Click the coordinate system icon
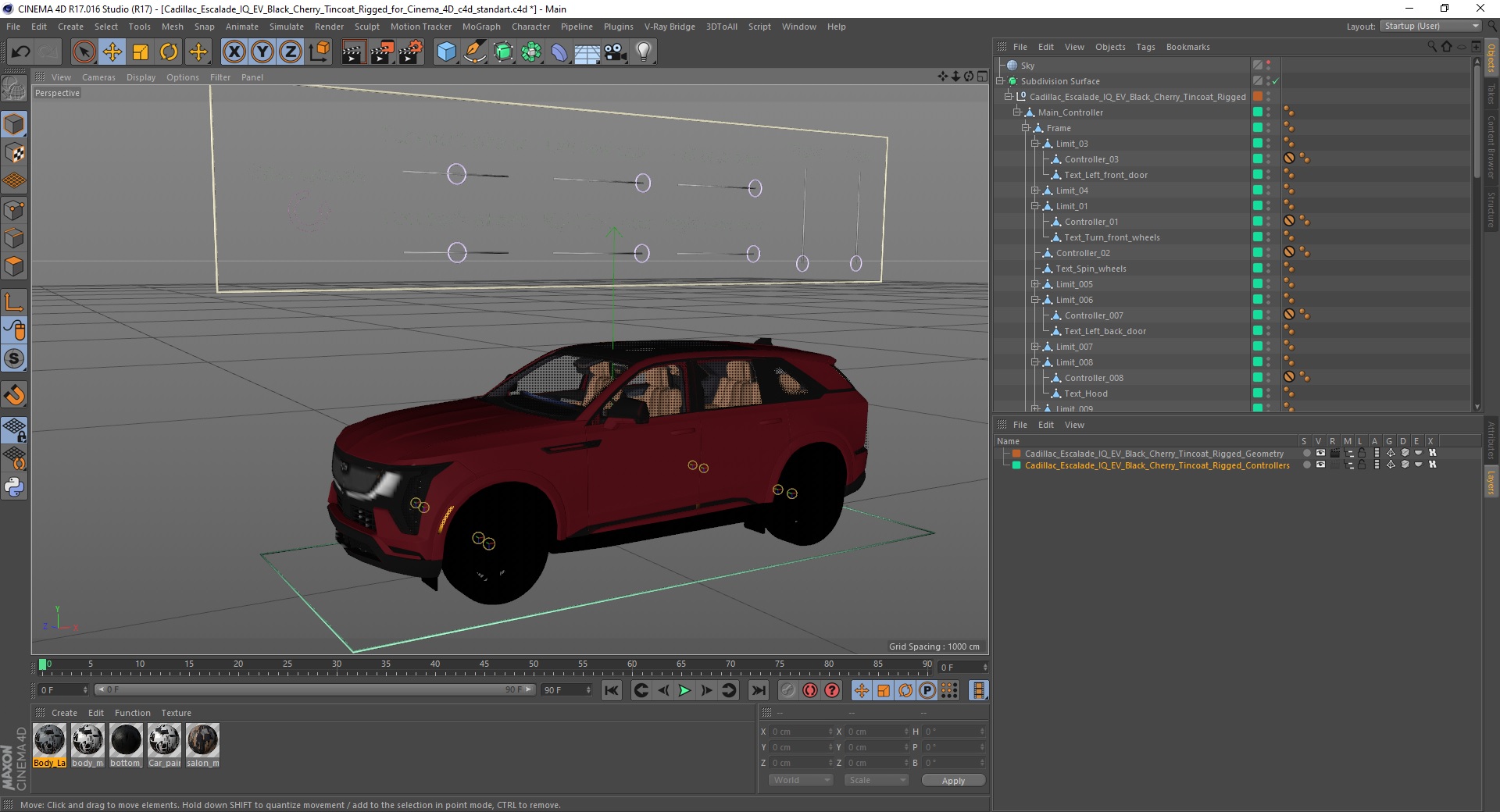Image resolution: width=1500 pixels, height=812 pixels. 319,52
